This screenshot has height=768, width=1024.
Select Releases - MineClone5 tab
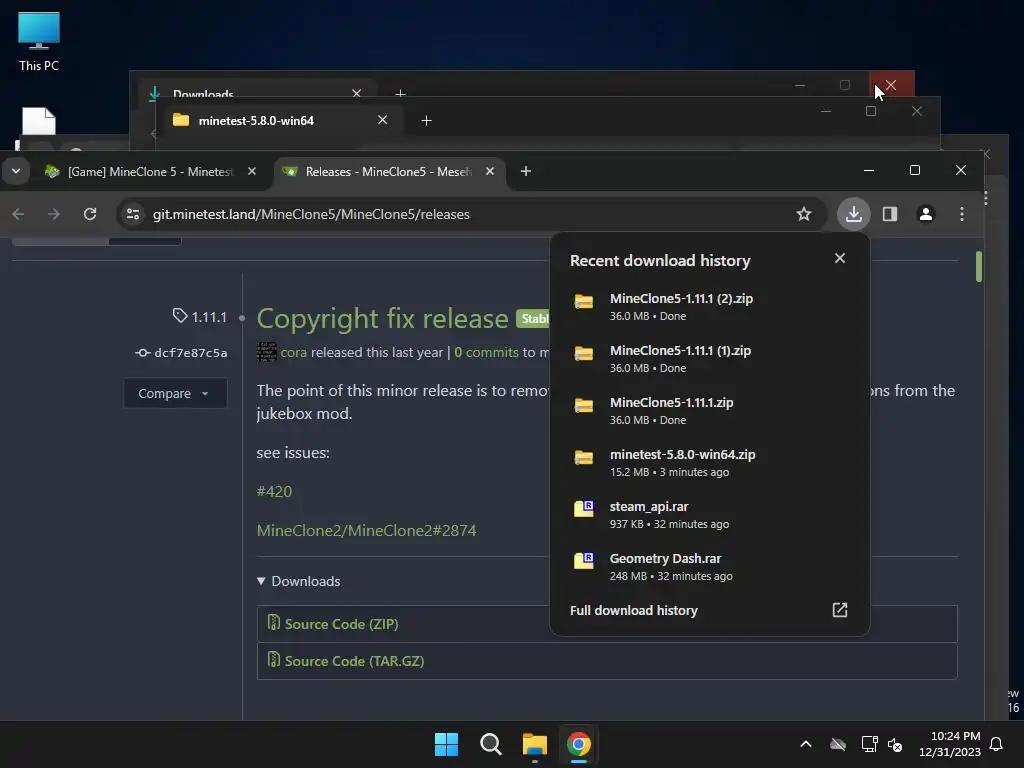388,172
